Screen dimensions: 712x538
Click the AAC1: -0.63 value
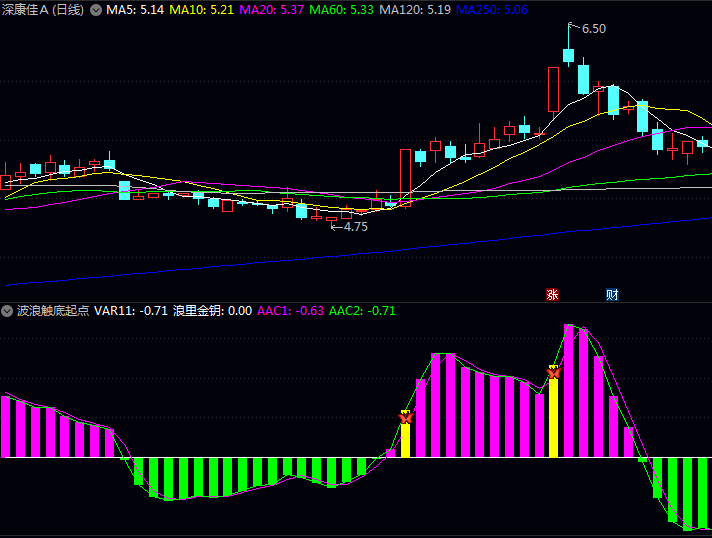291,311
